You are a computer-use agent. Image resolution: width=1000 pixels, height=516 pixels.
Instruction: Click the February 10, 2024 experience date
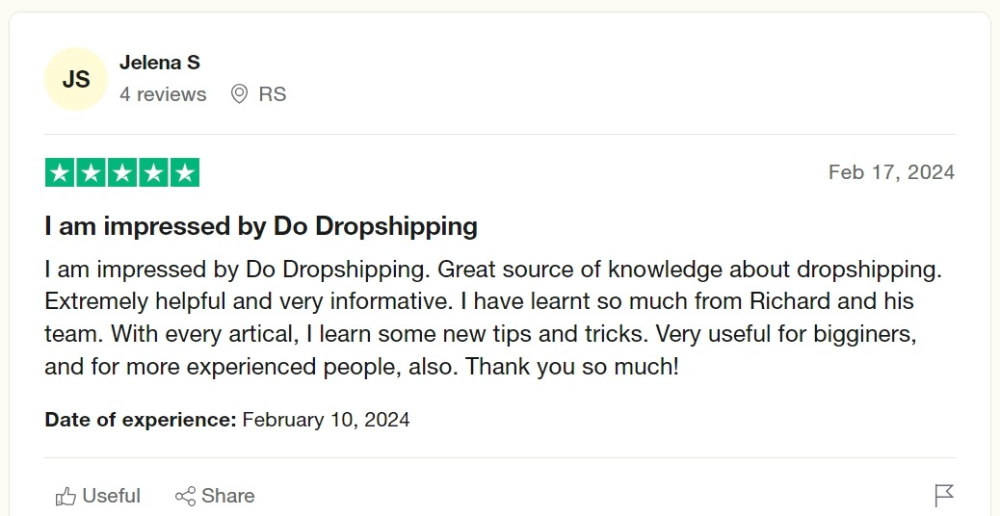tap(326, 420)
